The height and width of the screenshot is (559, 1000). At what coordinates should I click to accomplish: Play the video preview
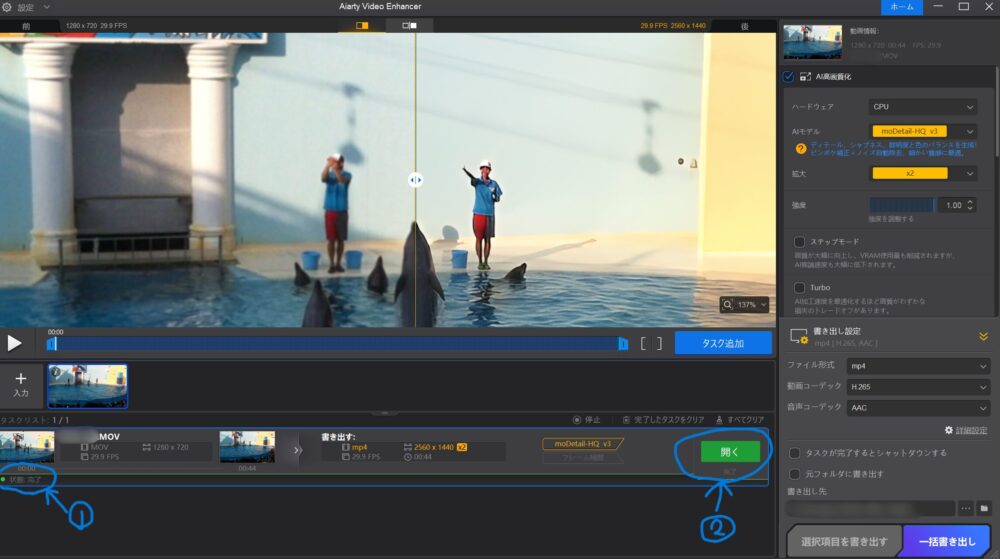[14, 343]
